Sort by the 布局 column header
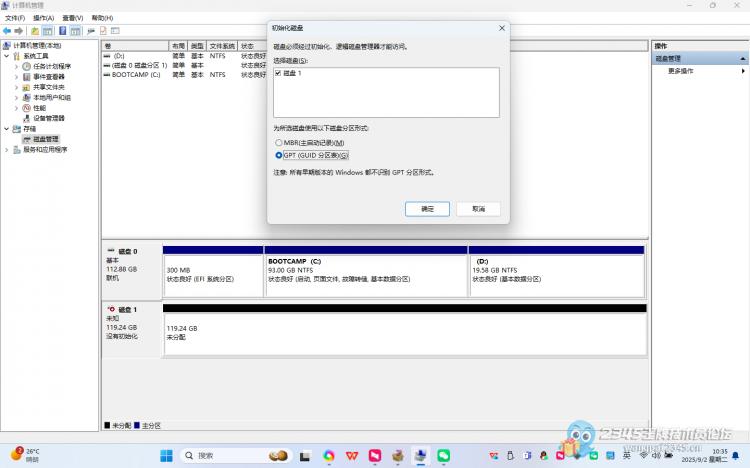The image size is (750, 468). click(178, 46)
